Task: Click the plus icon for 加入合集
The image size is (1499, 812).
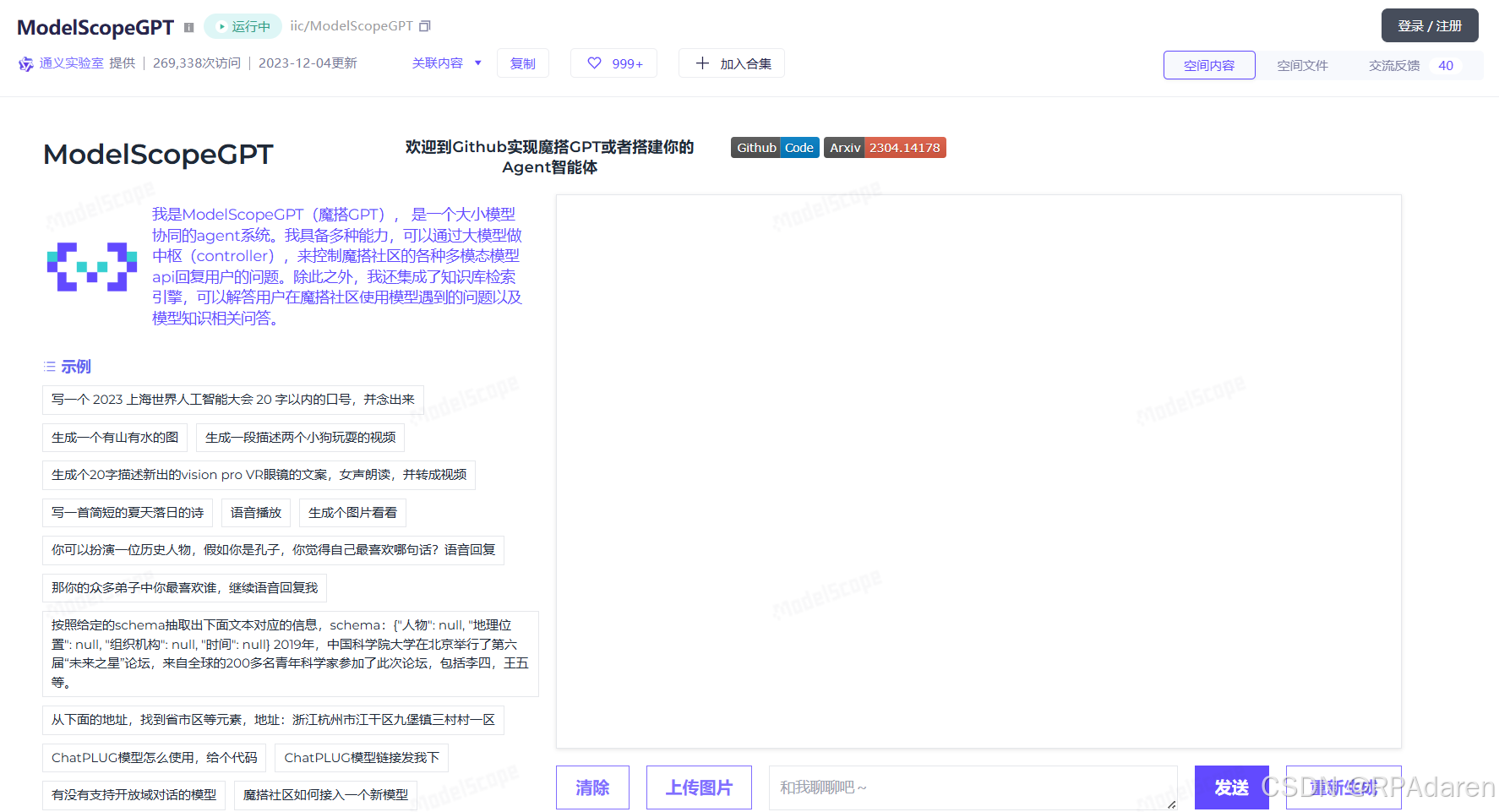Action: point(702,63)
